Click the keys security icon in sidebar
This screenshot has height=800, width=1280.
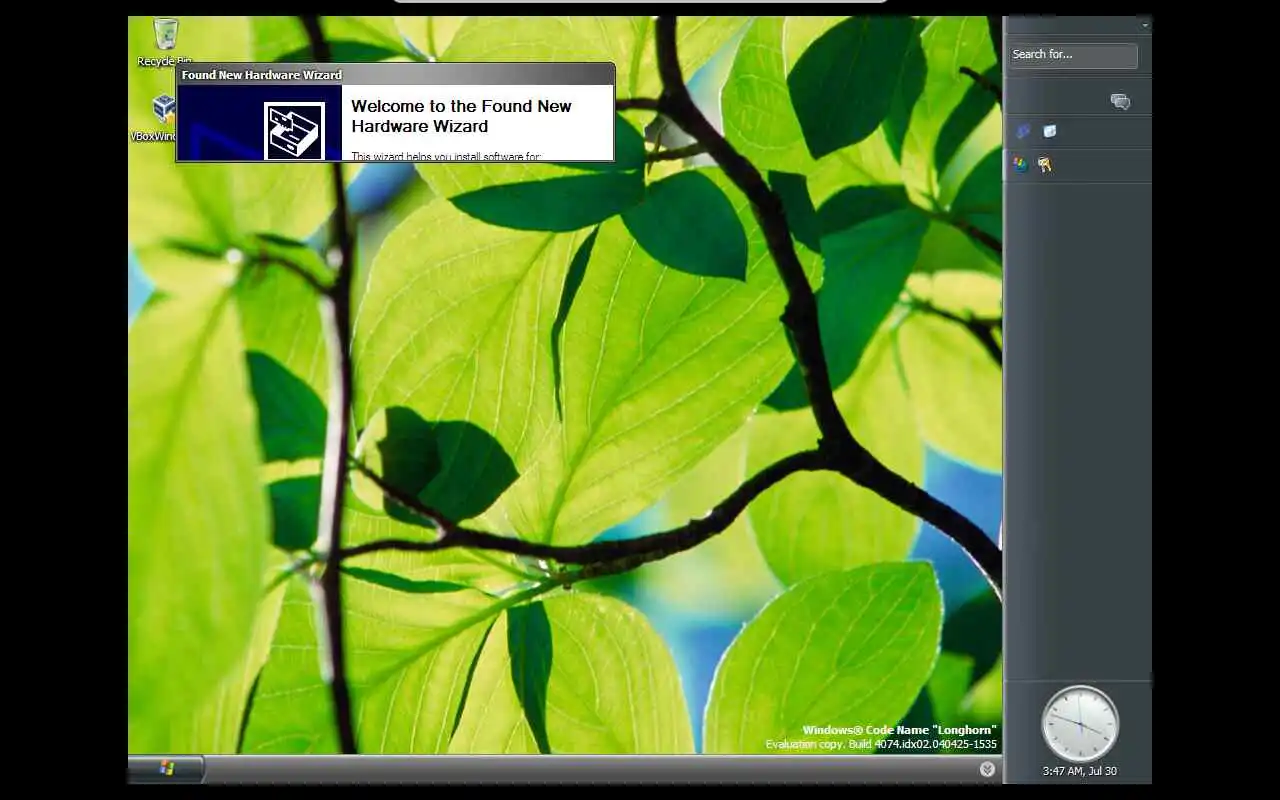1045,164
